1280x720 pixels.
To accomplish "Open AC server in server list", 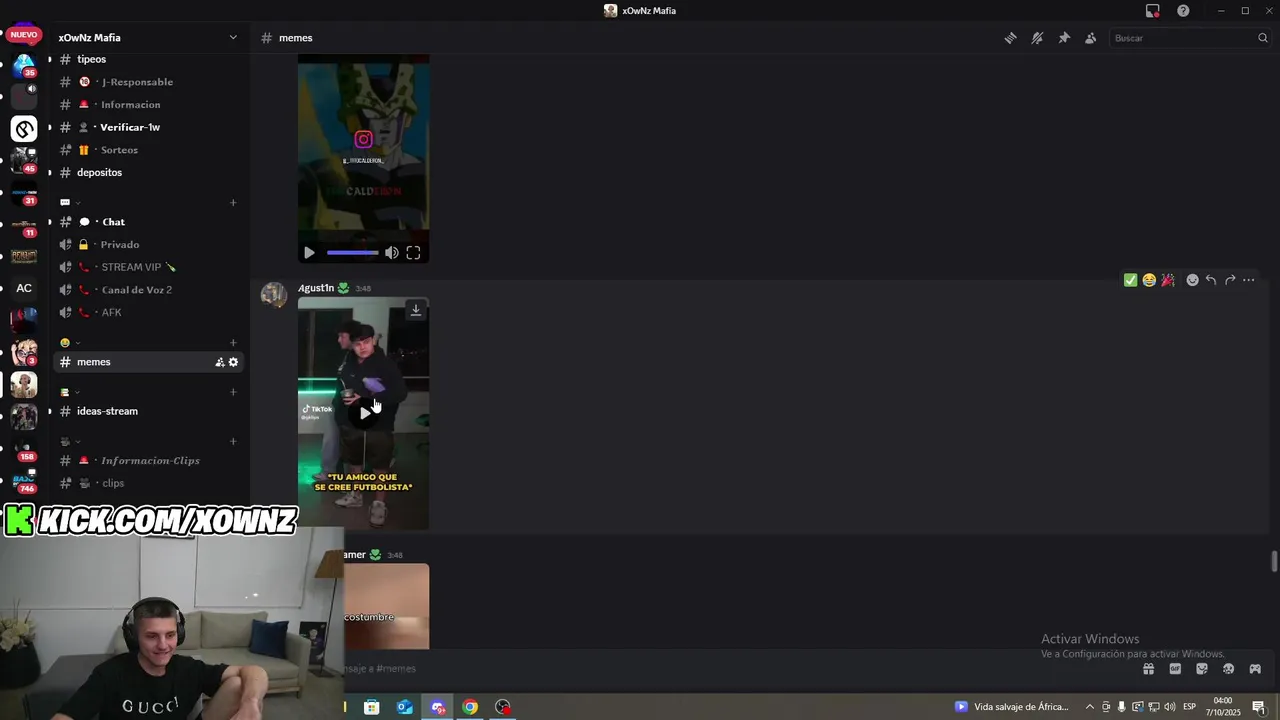I will pos(24,288).
